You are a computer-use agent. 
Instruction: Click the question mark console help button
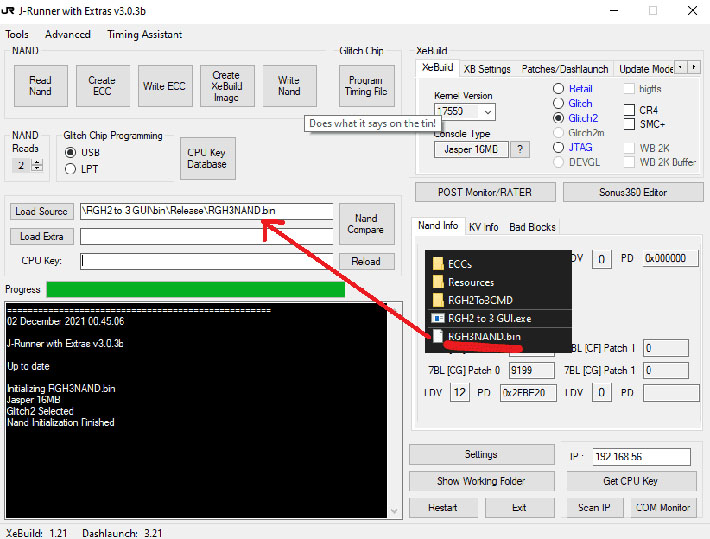520,149
